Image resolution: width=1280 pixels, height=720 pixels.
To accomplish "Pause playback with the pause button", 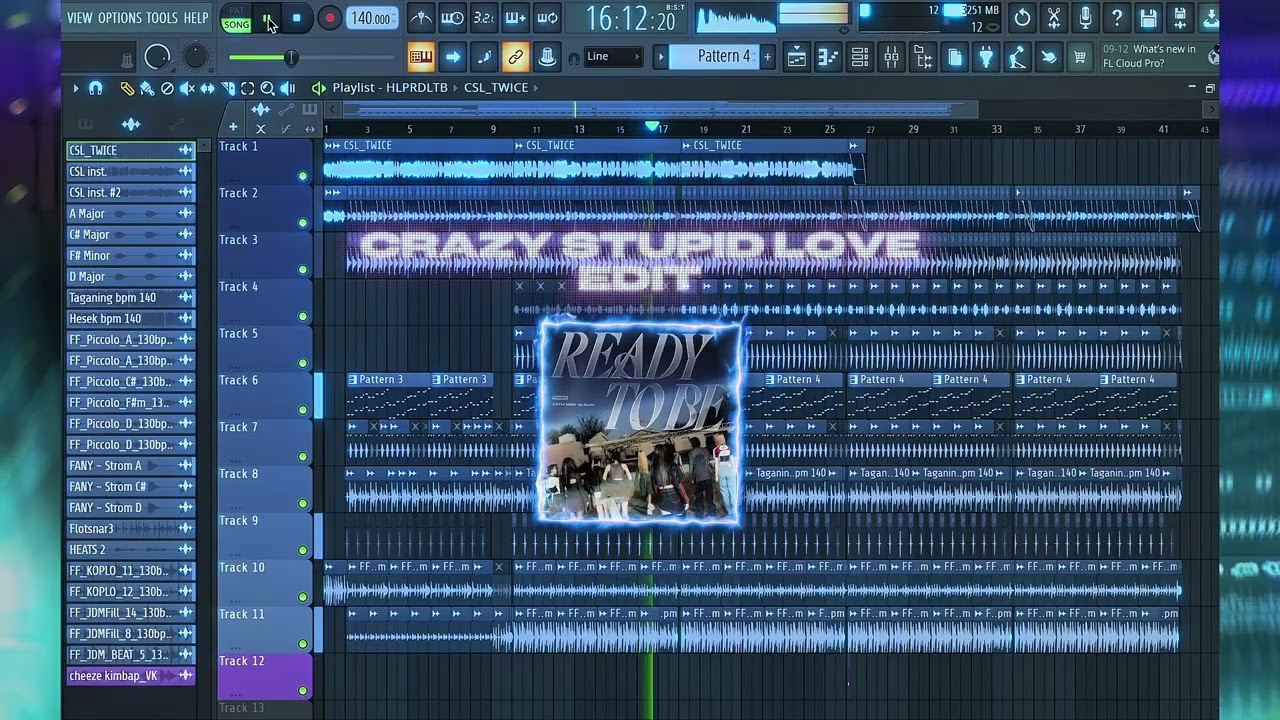I will click(267, 18).
